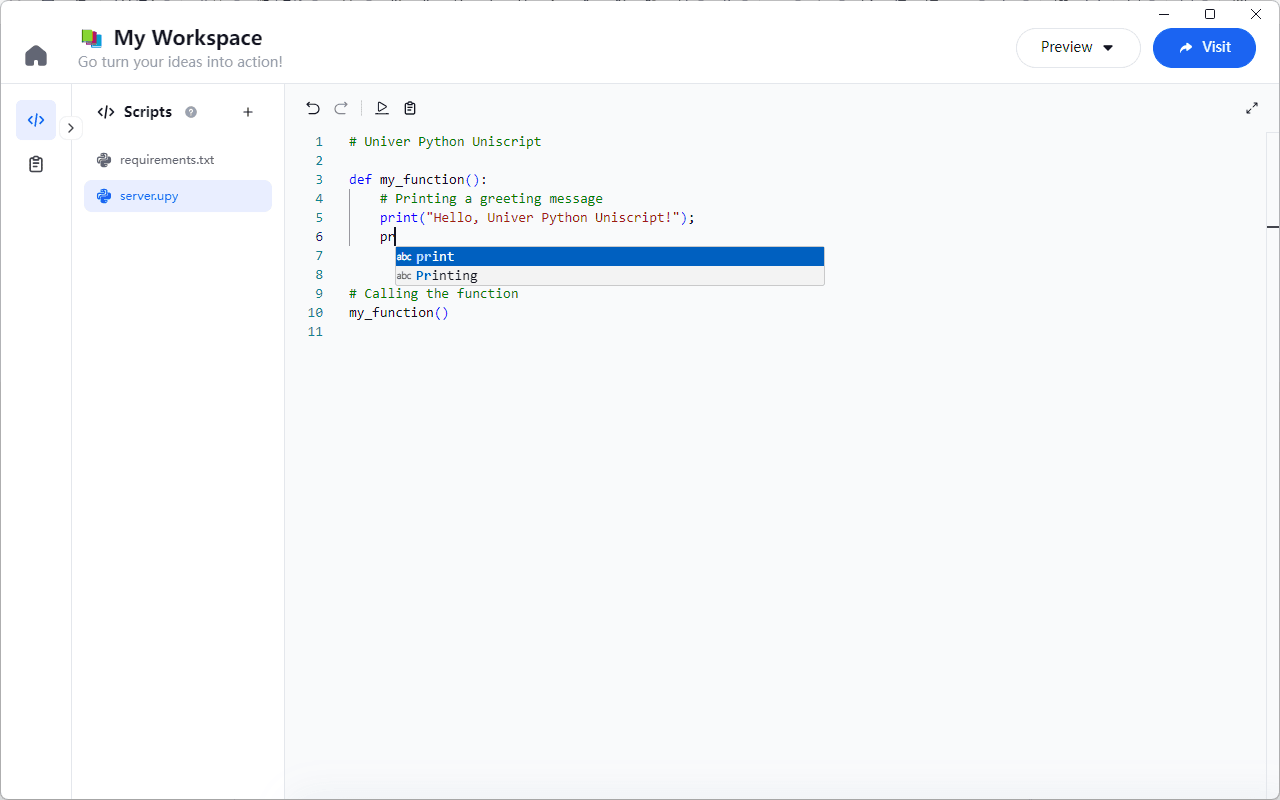Open requirements.txt file
The width and height of the screenshot is (1280, 800).
[178, 160]
